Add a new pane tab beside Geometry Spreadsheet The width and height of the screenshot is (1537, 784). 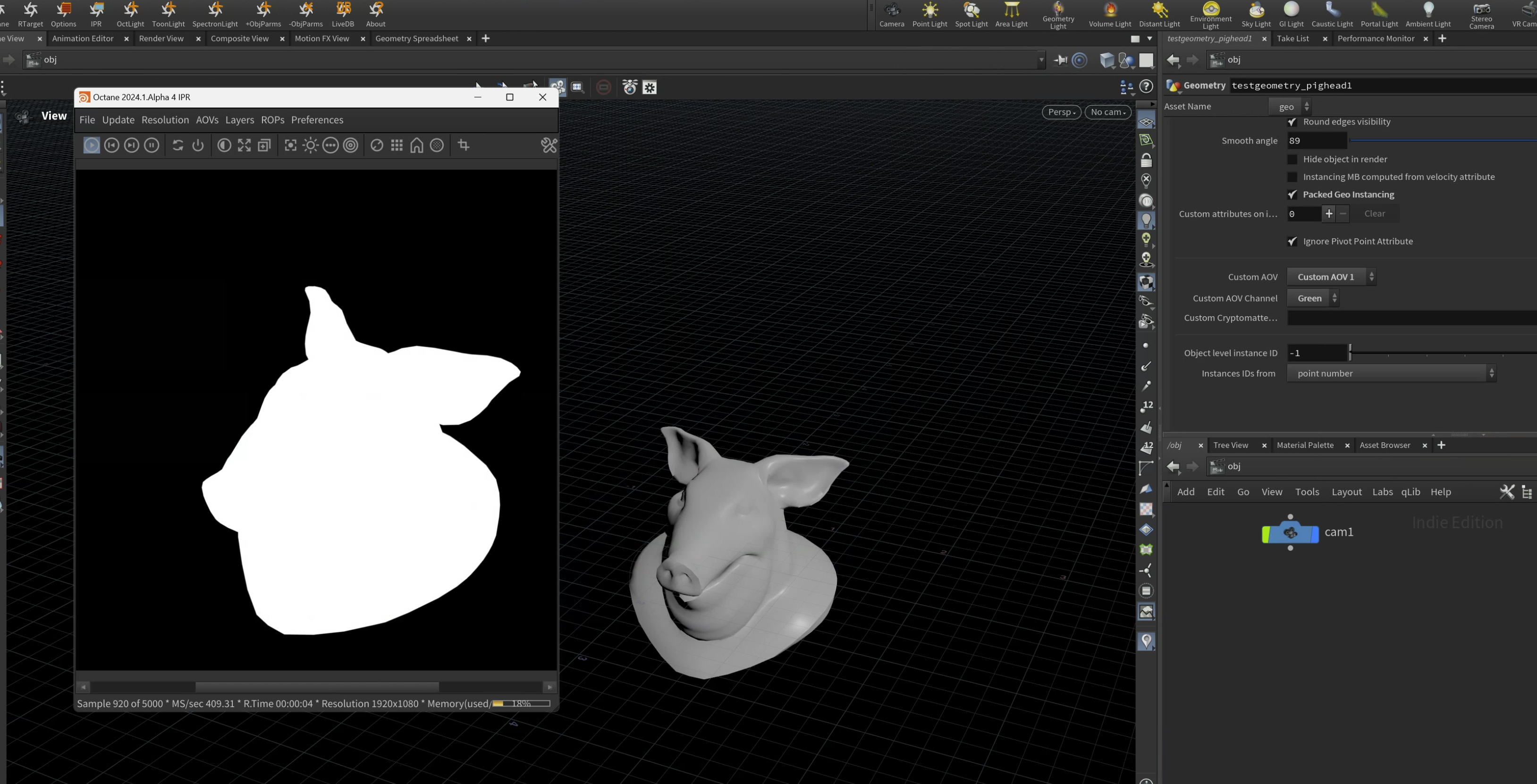[486, 38]
